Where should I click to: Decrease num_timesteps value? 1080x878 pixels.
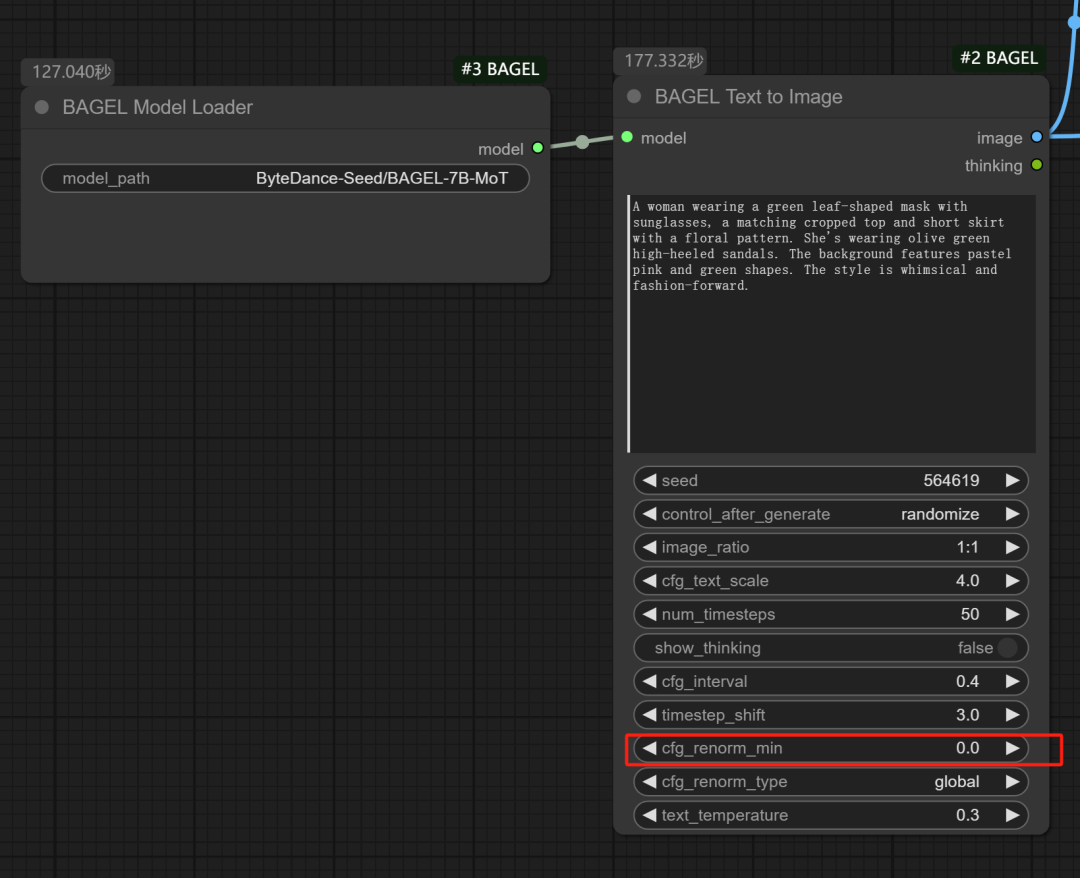point(649,614)
